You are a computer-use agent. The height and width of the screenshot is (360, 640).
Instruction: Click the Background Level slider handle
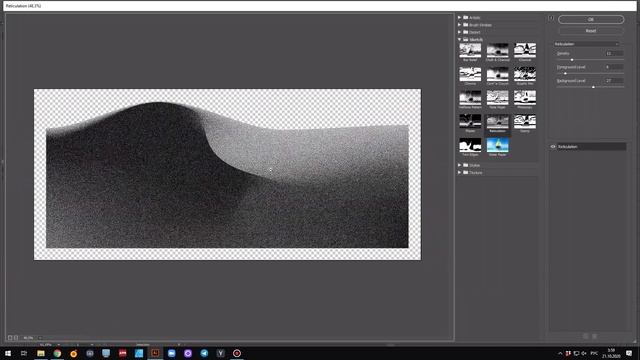click(593, 87)
